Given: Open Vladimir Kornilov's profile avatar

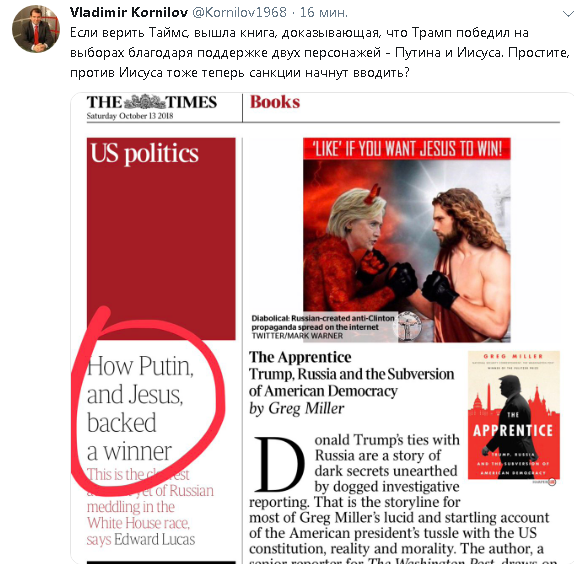Looking at the screenshot, I should point(36,29).
